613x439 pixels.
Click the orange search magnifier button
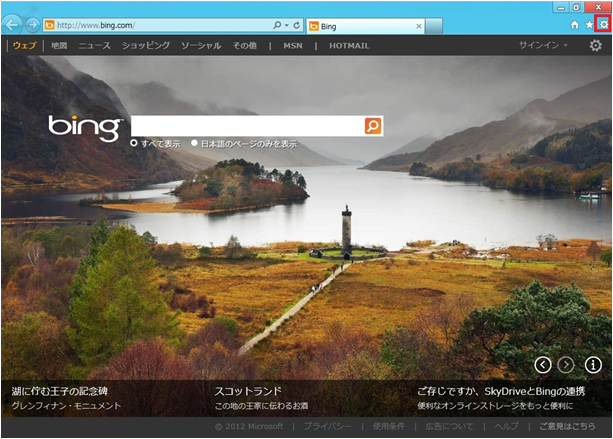coord(373,126)
